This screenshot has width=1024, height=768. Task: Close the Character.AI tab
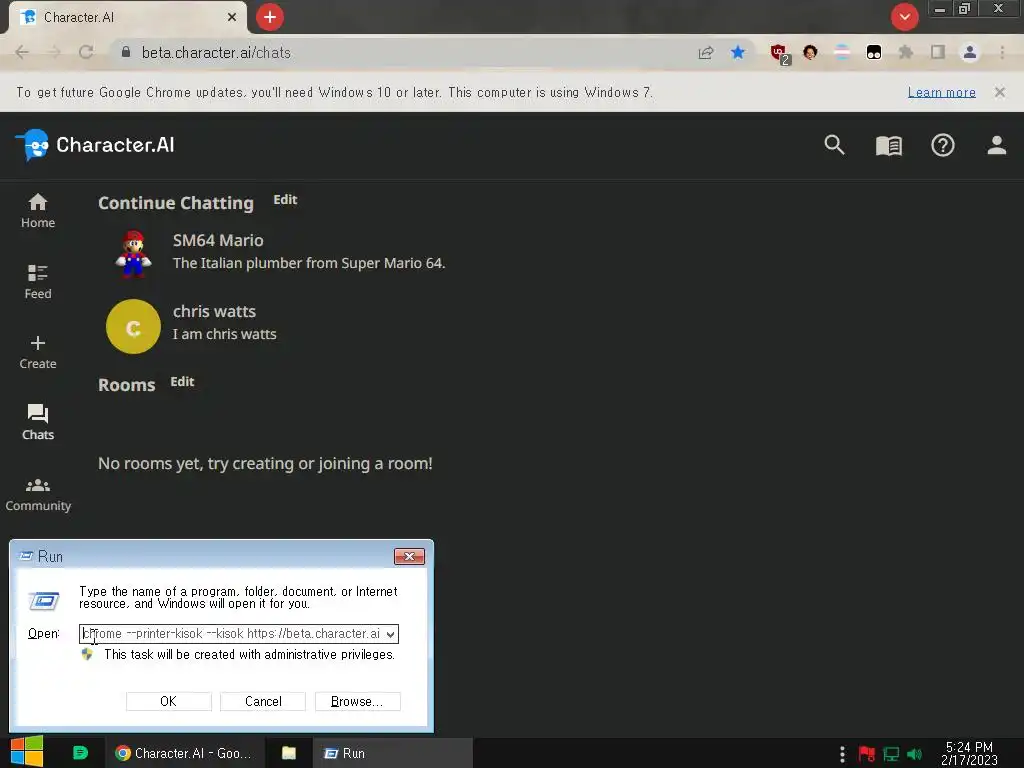point(232,17)
